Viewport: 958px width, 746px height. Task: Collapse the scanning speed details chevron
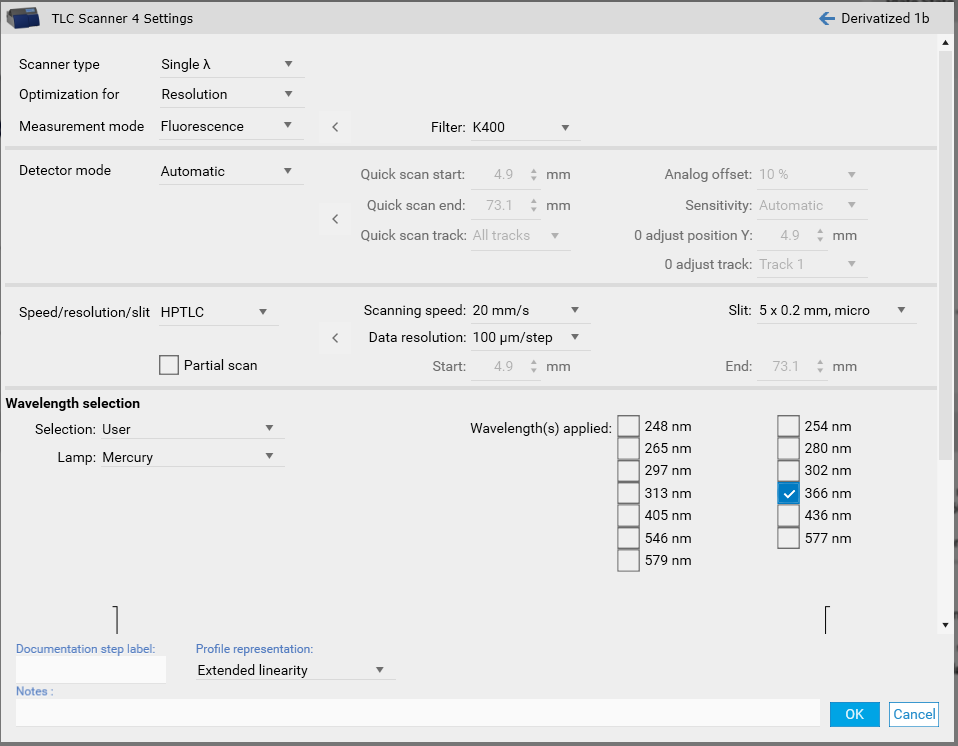click(335, 338)
